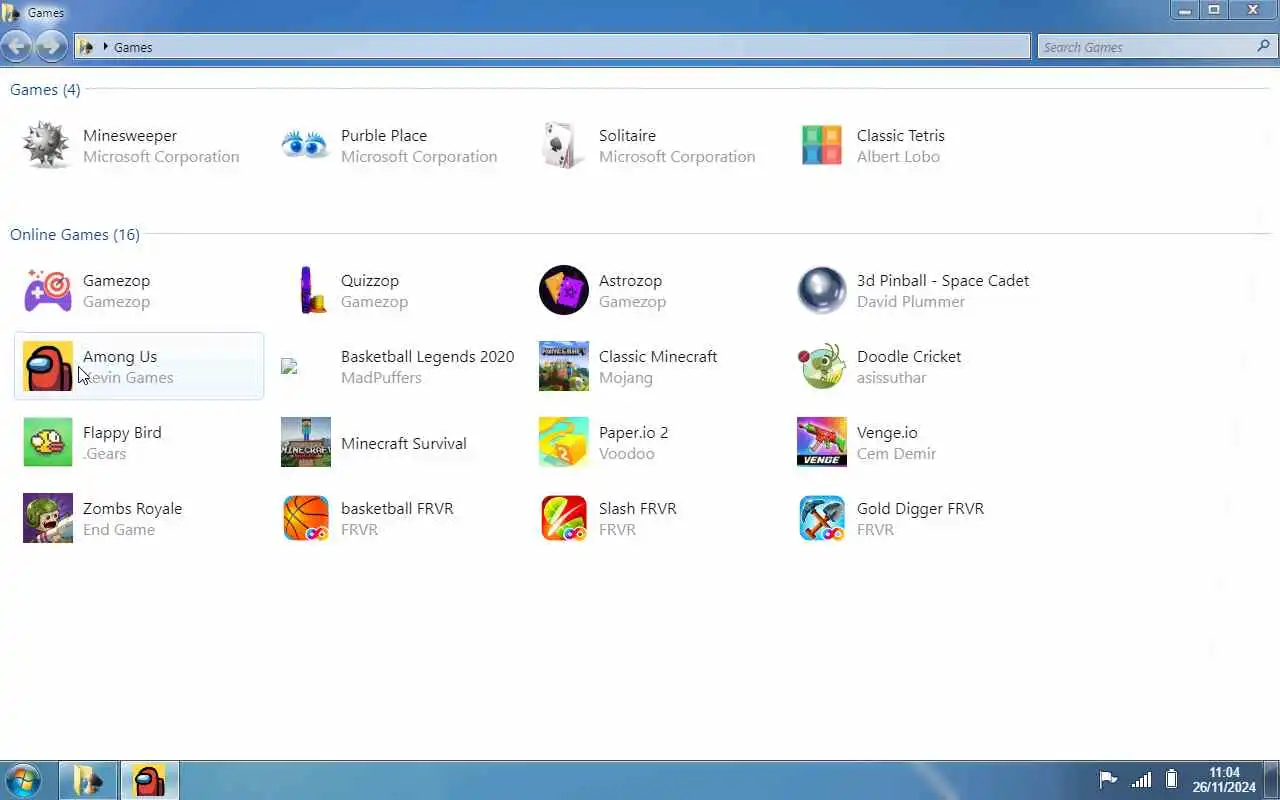Click the basketball FRVR ball icon
1280x800 pixels.
pos(306,518)
